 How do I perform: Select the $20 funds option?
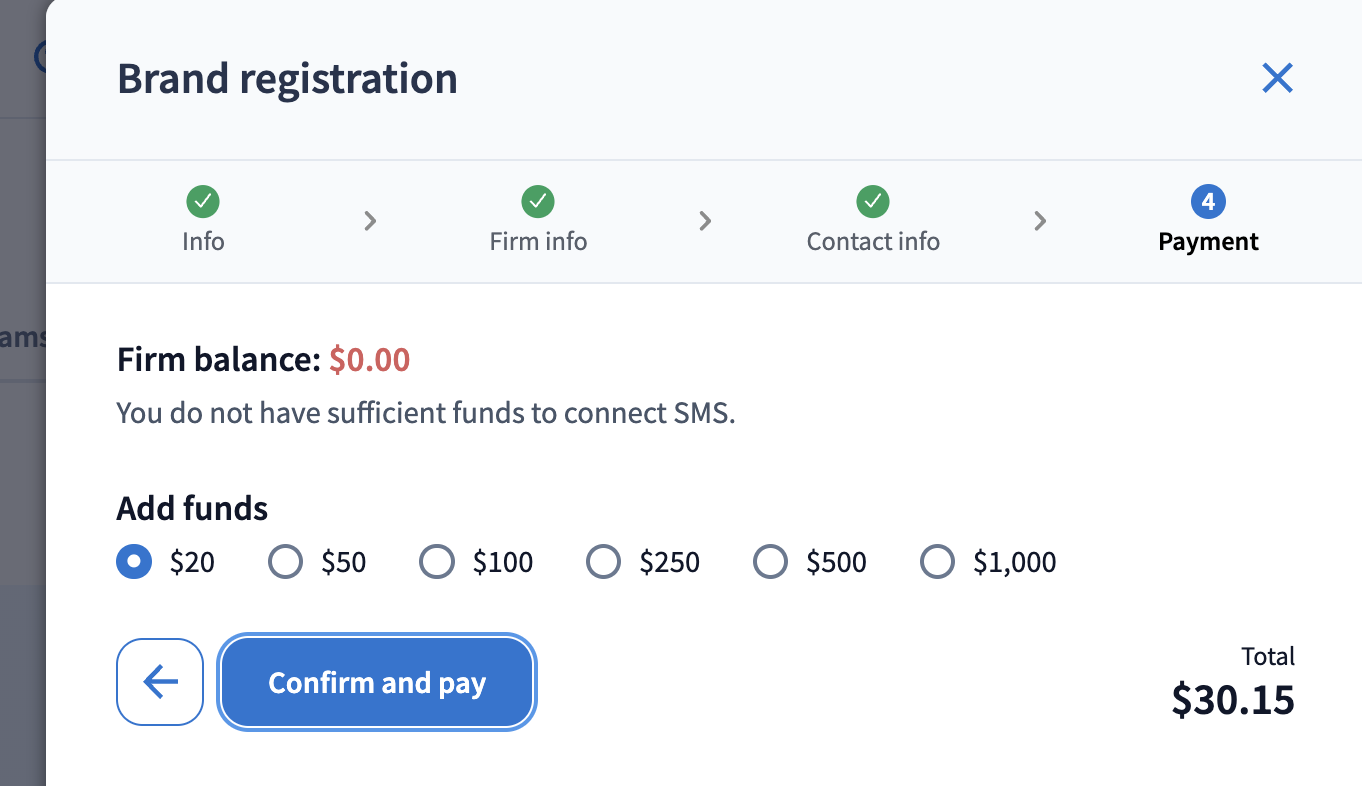point(135,562)
